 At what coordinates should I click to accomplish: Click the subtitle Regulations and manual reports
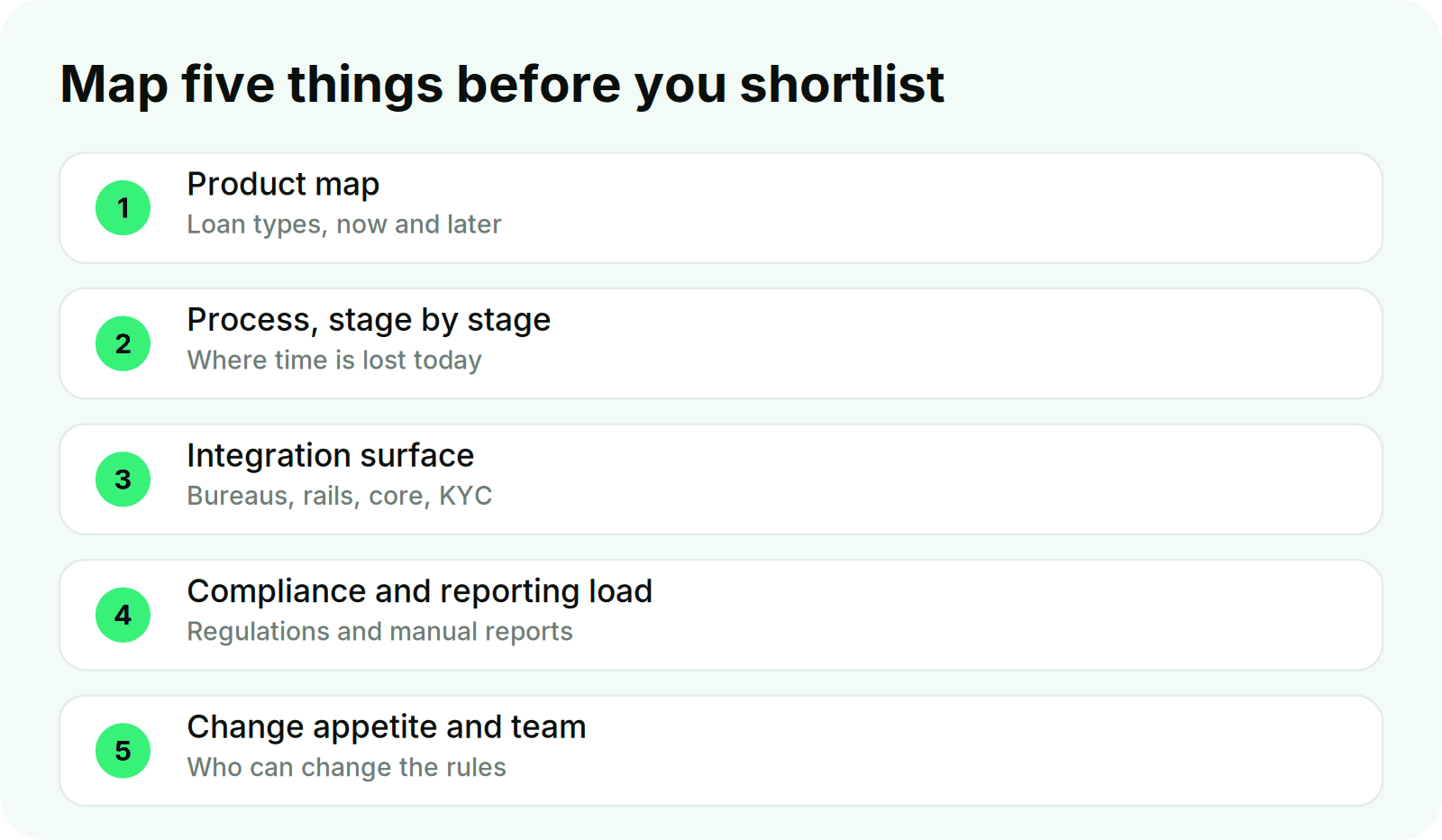379,632
